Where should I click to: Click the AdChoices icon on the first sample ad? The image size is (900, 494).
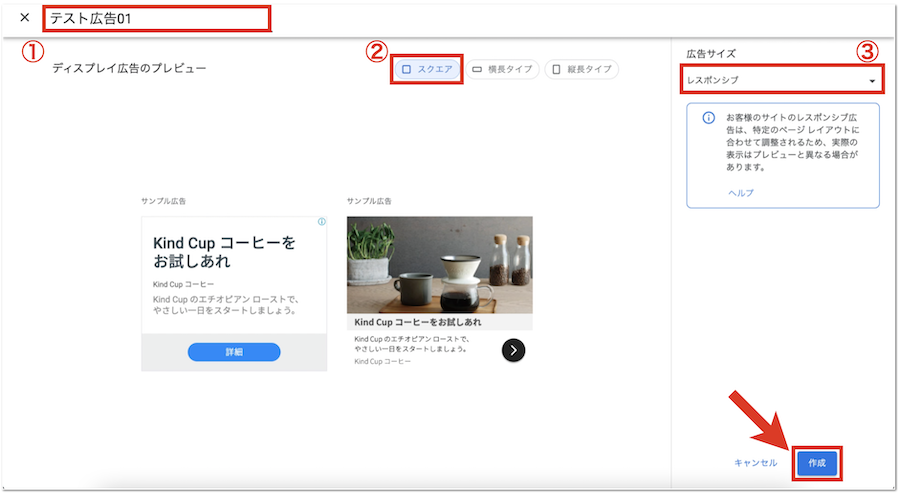(x=321, y=222)
